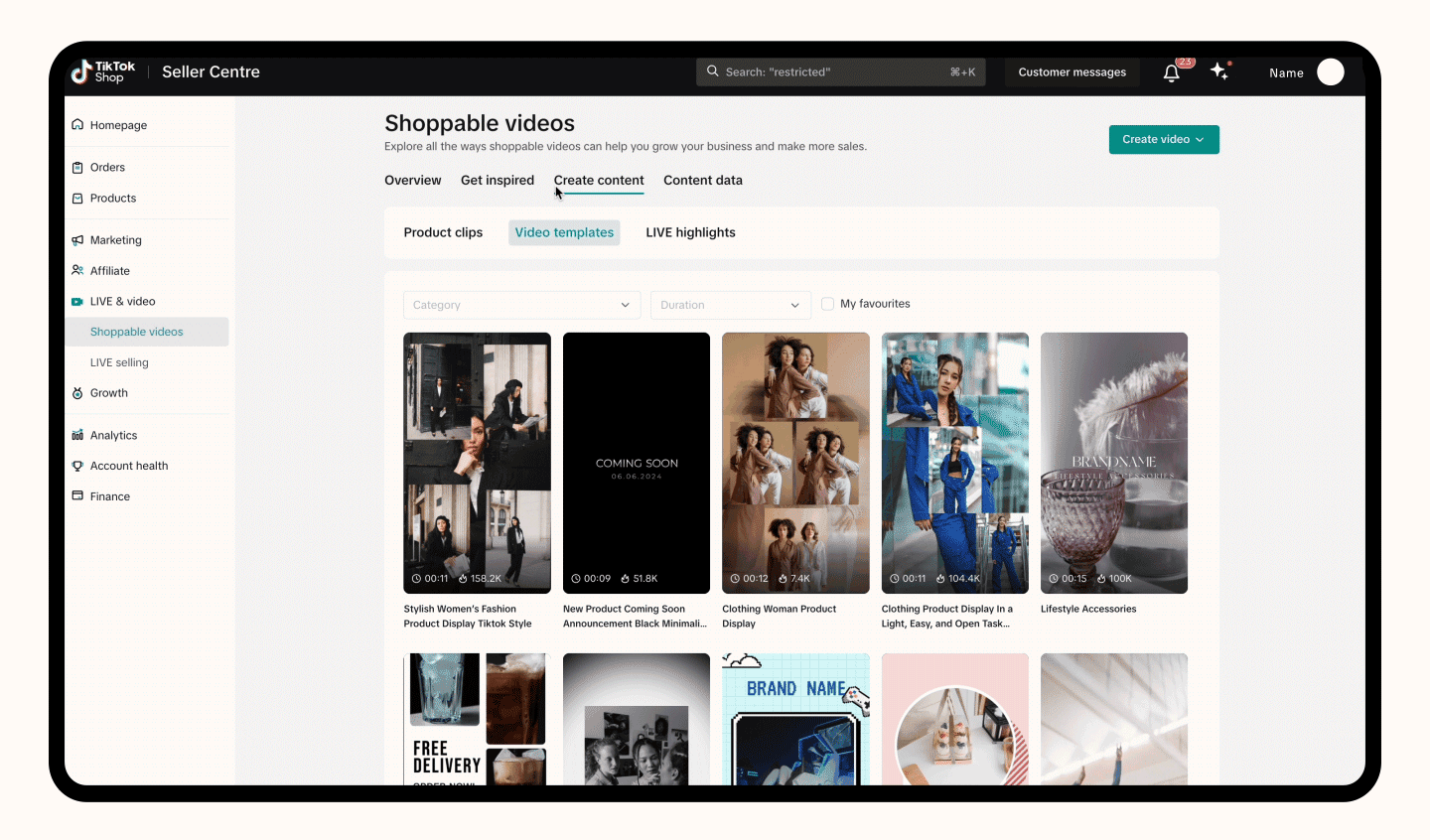The width and height of the screenshot is (1430, 840).
Task: Click the Marketing megaphone icon
Action: click(77, 240)
